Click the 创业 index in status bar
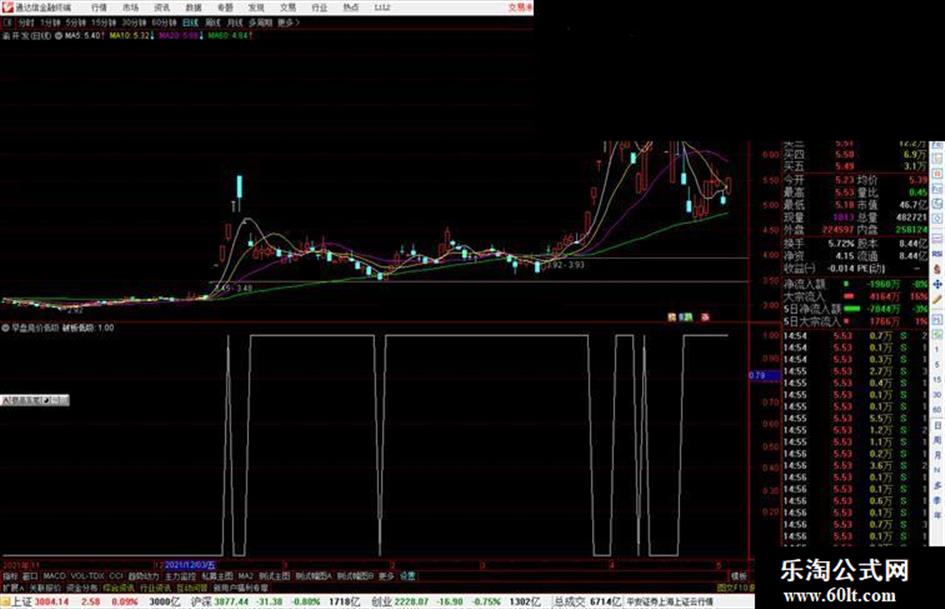The image size is (945, 609). (381, 602)
